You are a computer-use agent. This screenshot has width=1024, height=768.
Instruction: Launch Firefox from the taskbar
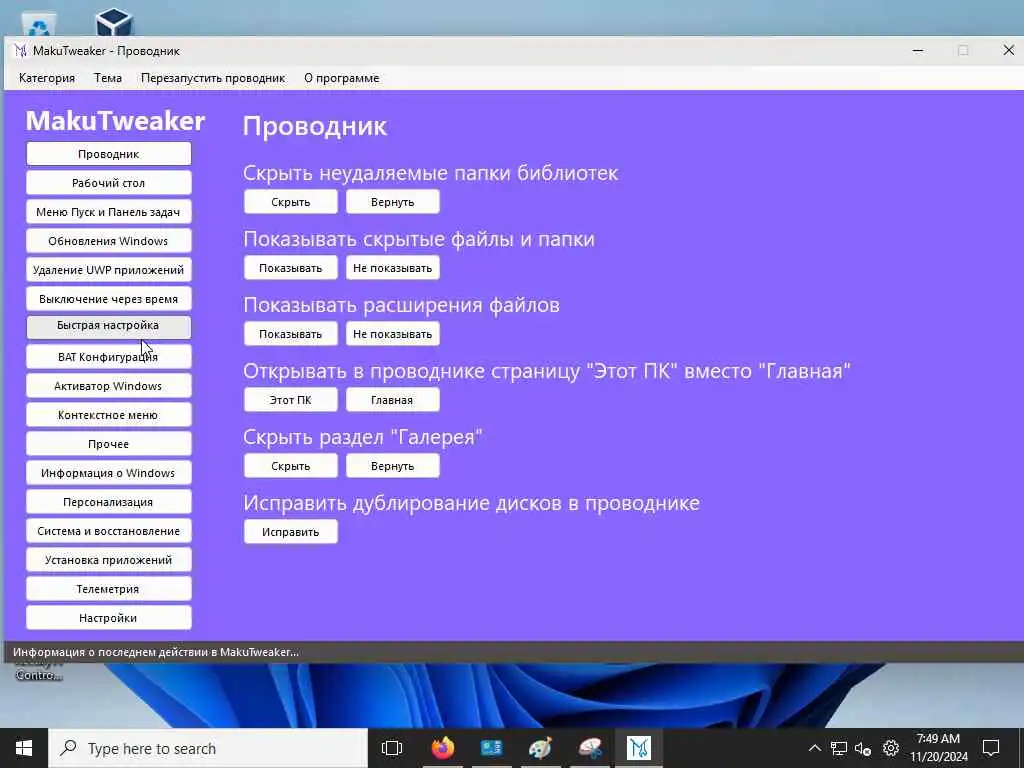pyautogui.click(x=443, y=748)
